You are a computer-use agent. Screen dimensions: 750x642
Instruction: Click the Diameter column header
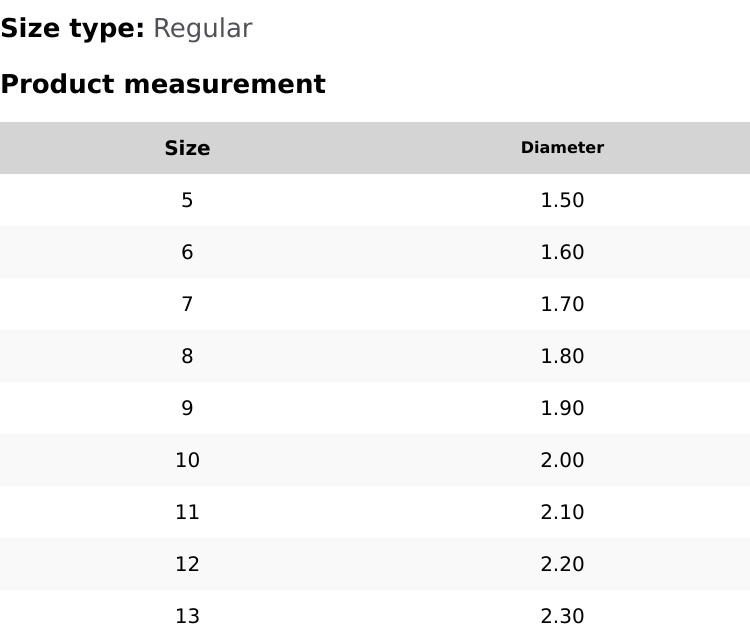[562, 148]
